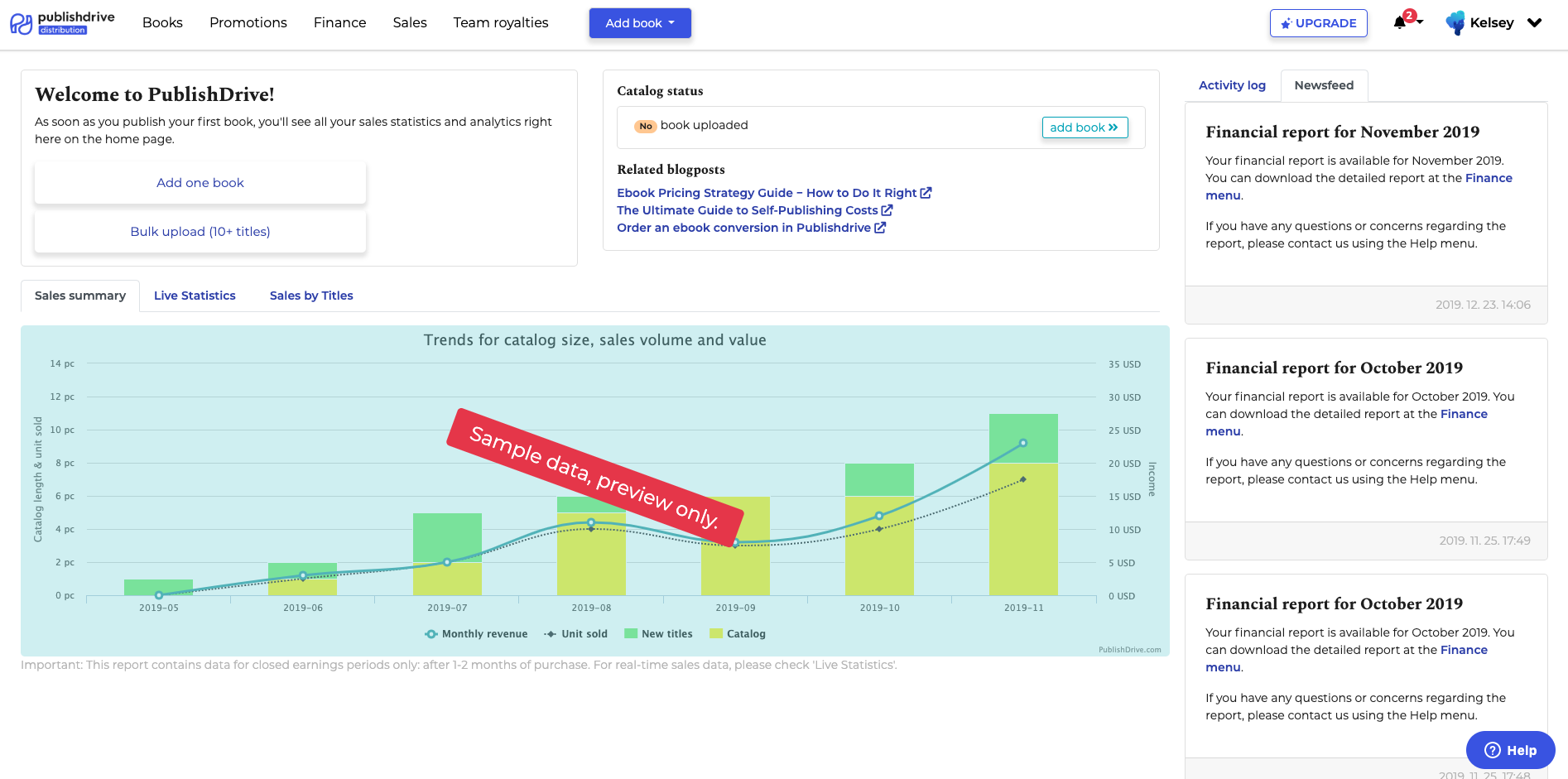Image resolution: width=1568 pixels, height=779 pixels.
Task: Click external link icon beside ebook conversion
Action: coord(880,228)
